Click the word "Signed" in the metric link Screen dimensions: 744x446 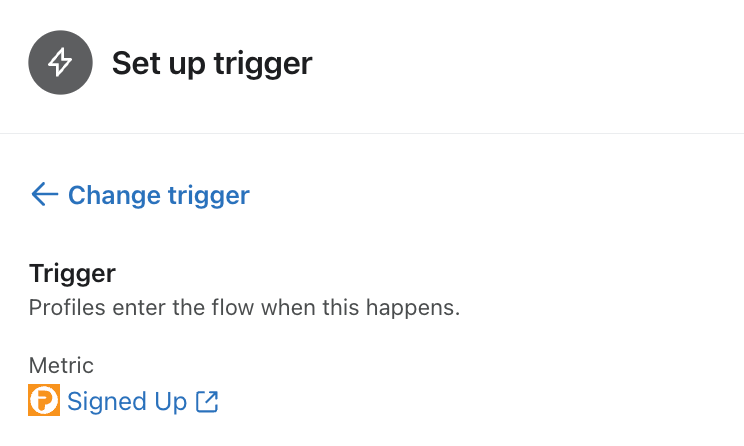(x=106, y=402)
